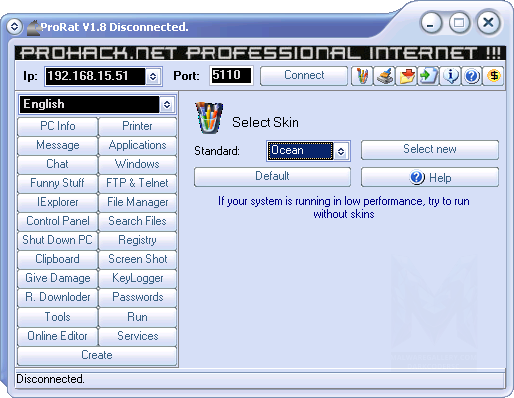Select the R. Downloder button
This screenshot has width=514, height=398.
(58, 297)
